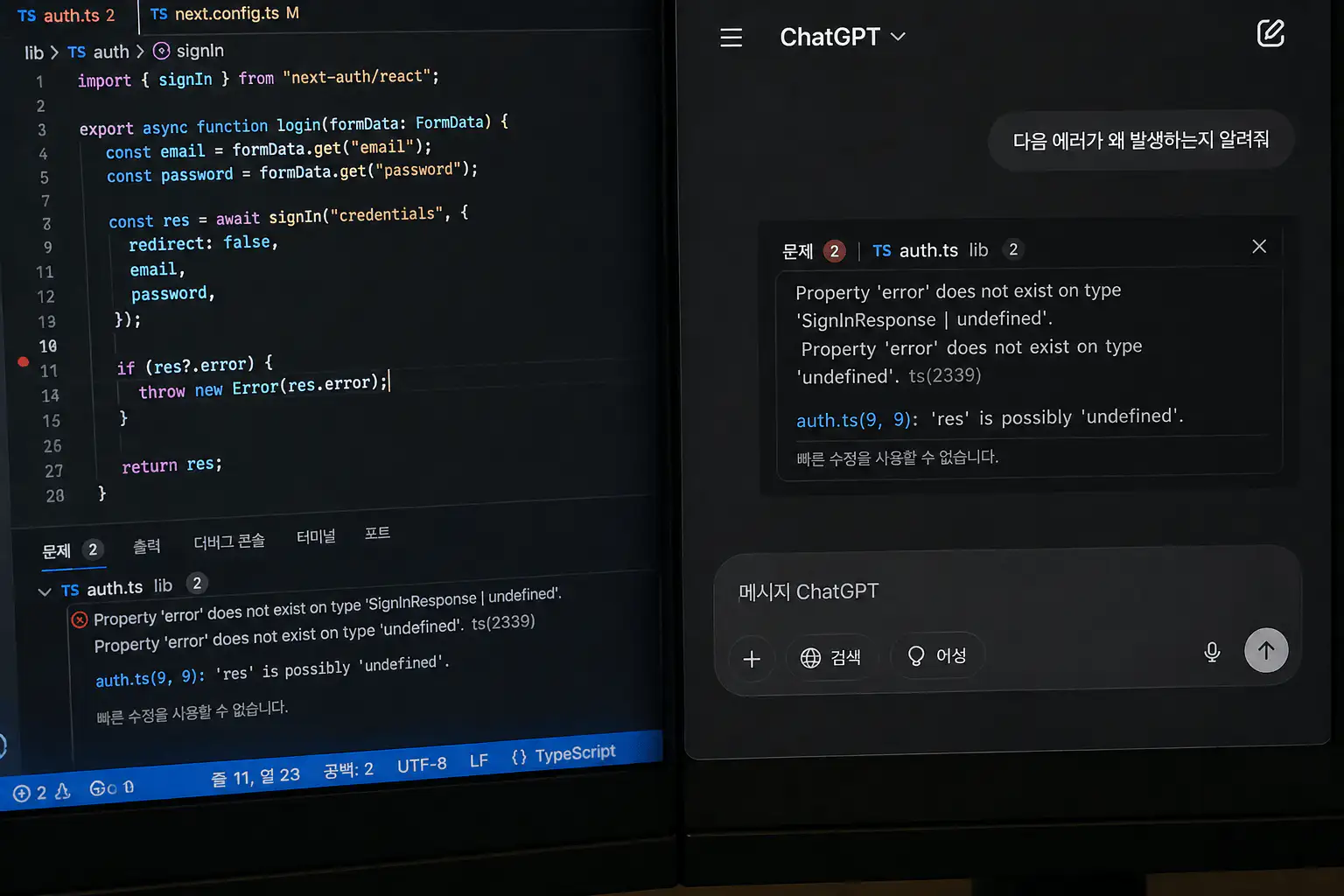Dismiss the error card in the ChatGPT message
Viewport: 1344px width, 896px height.
[1259, 246]
